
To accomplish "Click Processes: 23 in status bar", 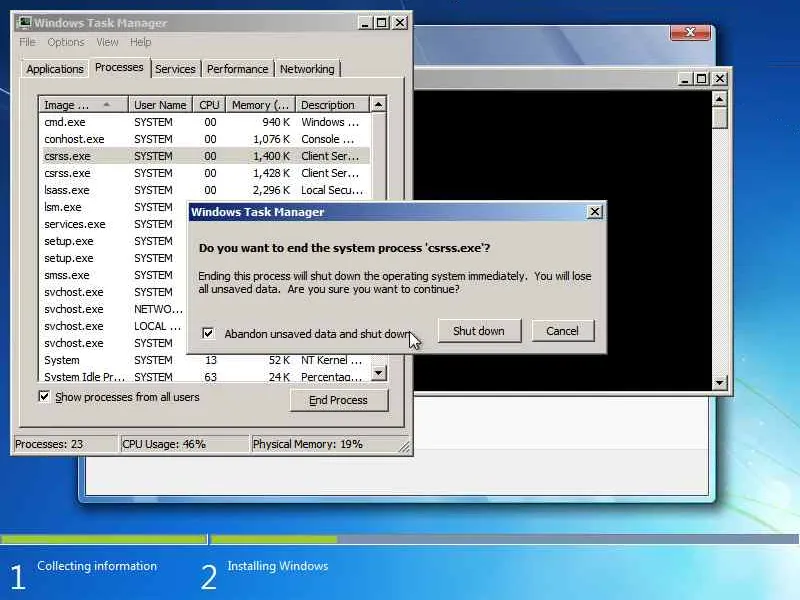I will coord(65,444).
